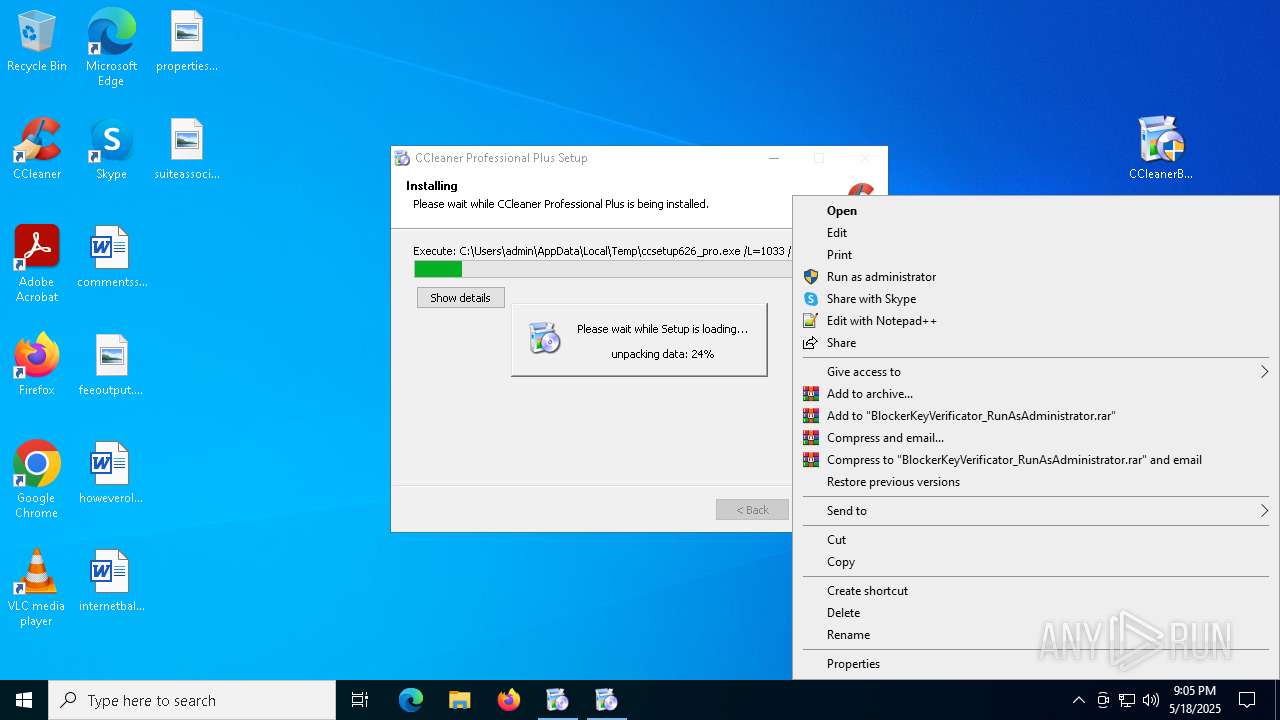The width and height of the screenshot is (1280, 720).
Task: Select Run as administrator
Action: click(1035, 277)
